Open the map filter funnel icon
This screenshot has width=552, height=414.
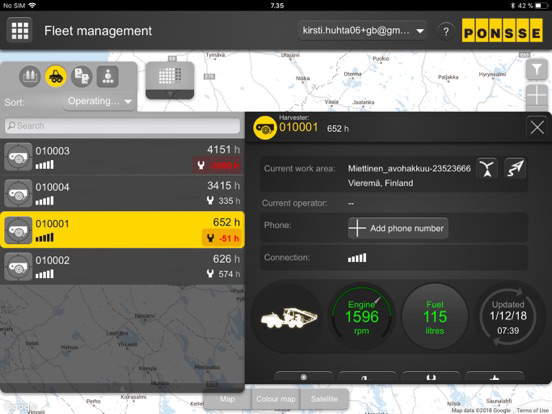[537, 69]
